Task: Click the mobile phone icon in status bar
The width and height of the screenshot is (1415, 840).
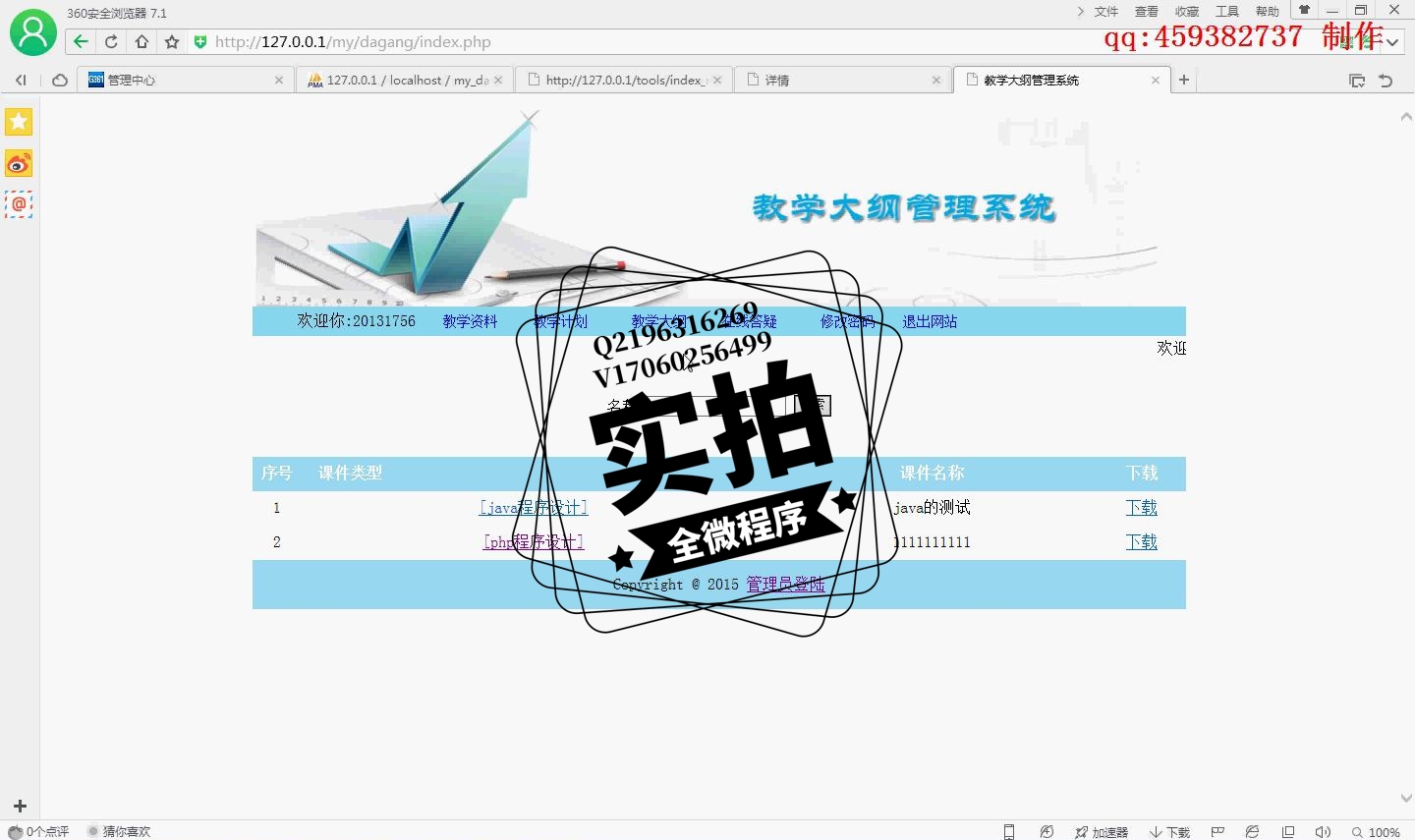Action: 1009,832
